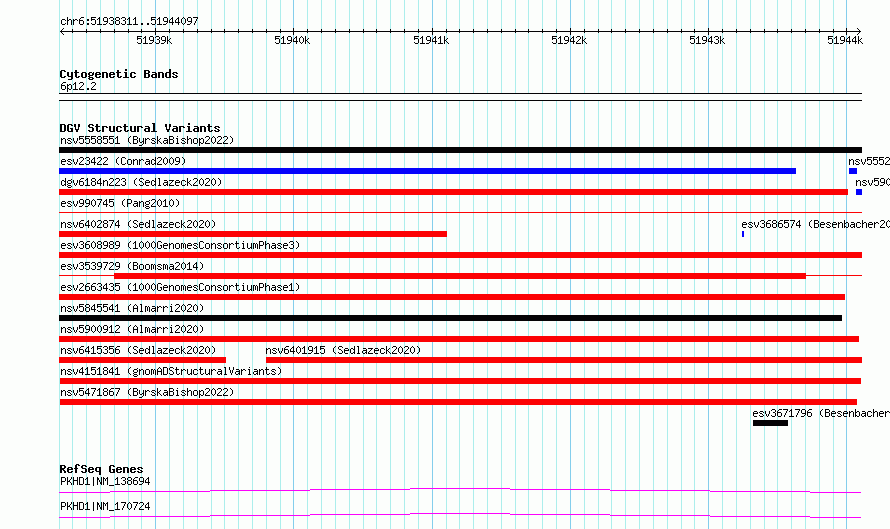Click the PKHD1|NM_170724 gene label
Image resolution: width=890 pixels, height=529 pixels.
pos(105,506)
